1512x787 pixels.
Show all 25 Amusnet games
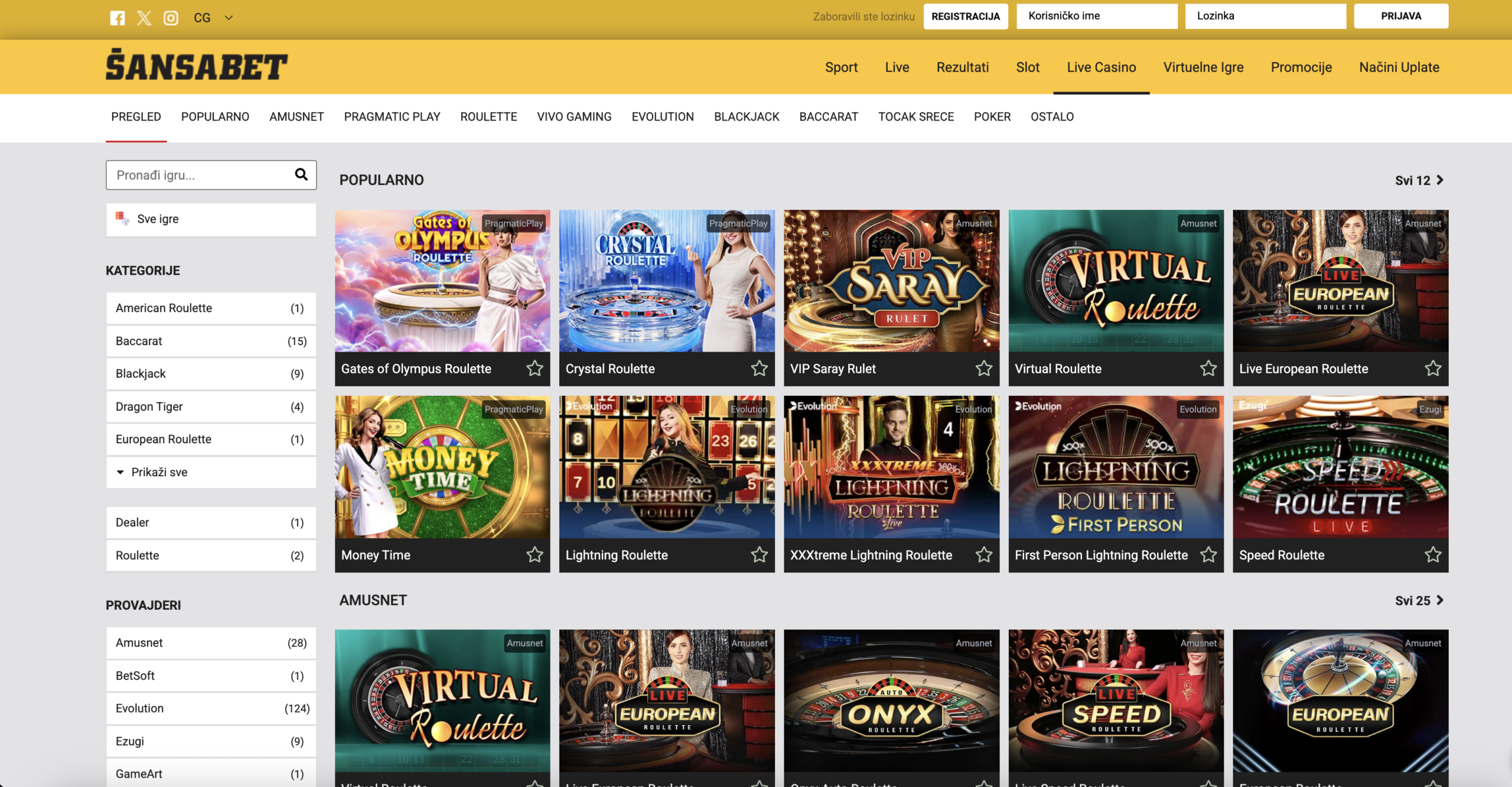coord(1419,600)
